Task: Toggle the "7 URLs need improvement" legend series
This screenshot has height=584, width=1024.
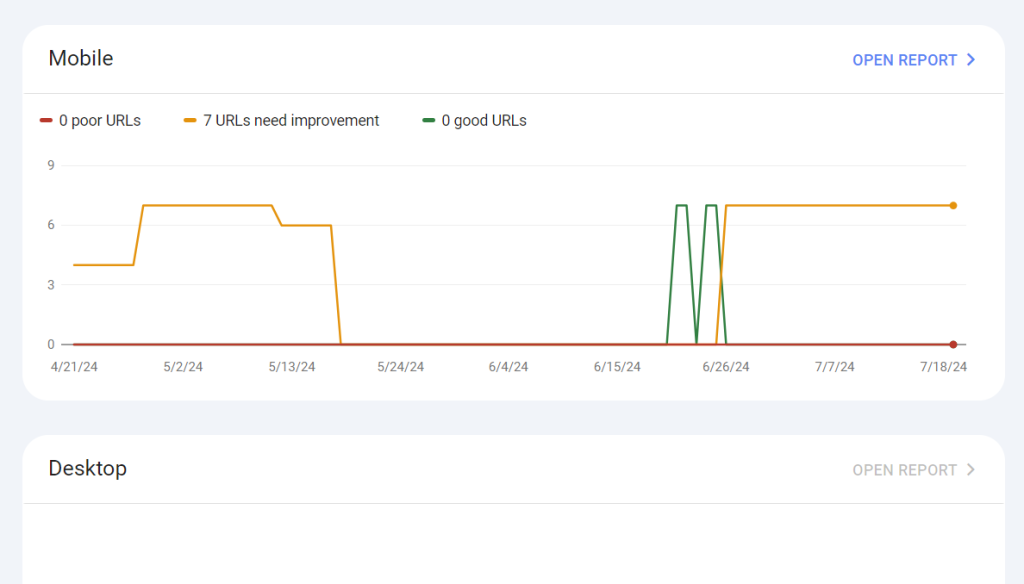Action: (291, 121)
